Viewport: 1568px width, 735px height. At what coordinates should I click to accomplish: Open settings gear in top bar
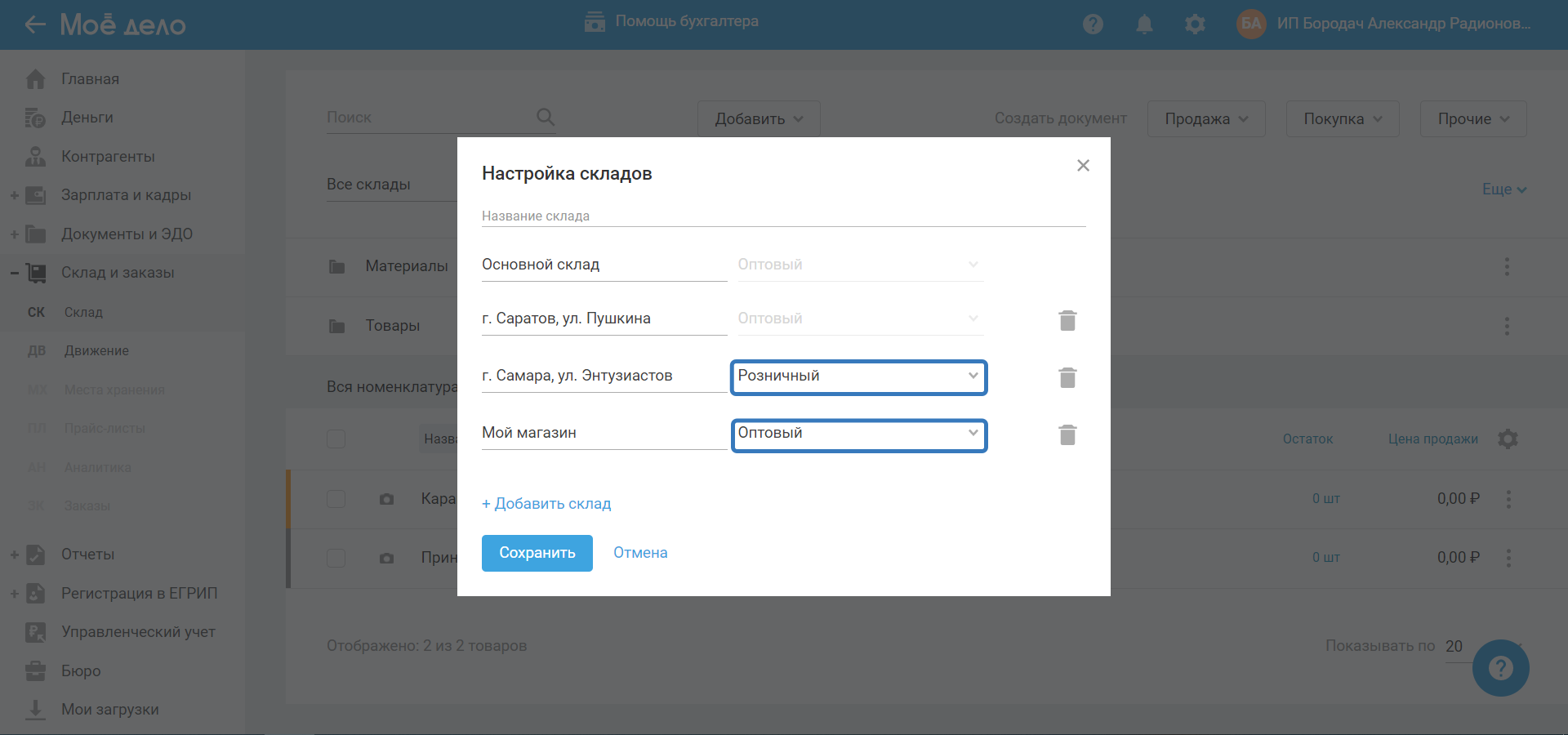click(x=1195, y=24)
